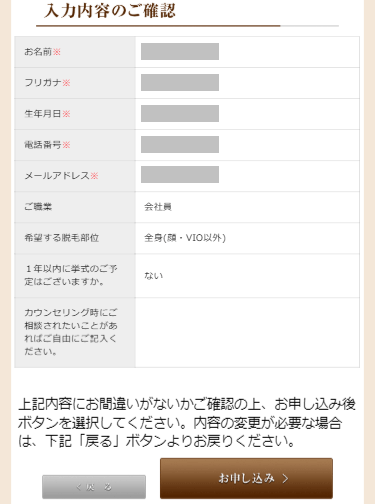Click the masked value beside お名前
This screenshot has width=375, height=504.
point(180,51)
